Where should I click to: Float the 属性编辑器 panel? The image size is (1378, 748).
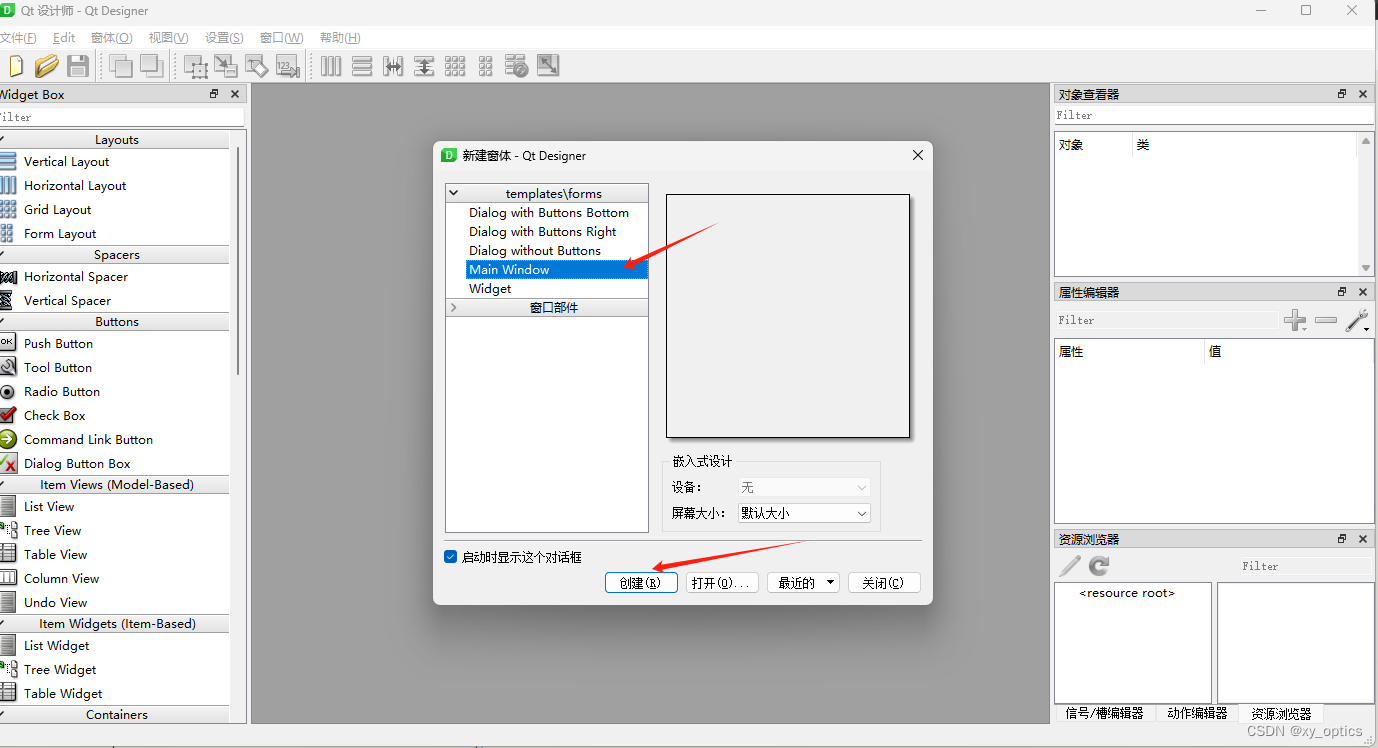pyautogui.click(x=1342, y=292)
